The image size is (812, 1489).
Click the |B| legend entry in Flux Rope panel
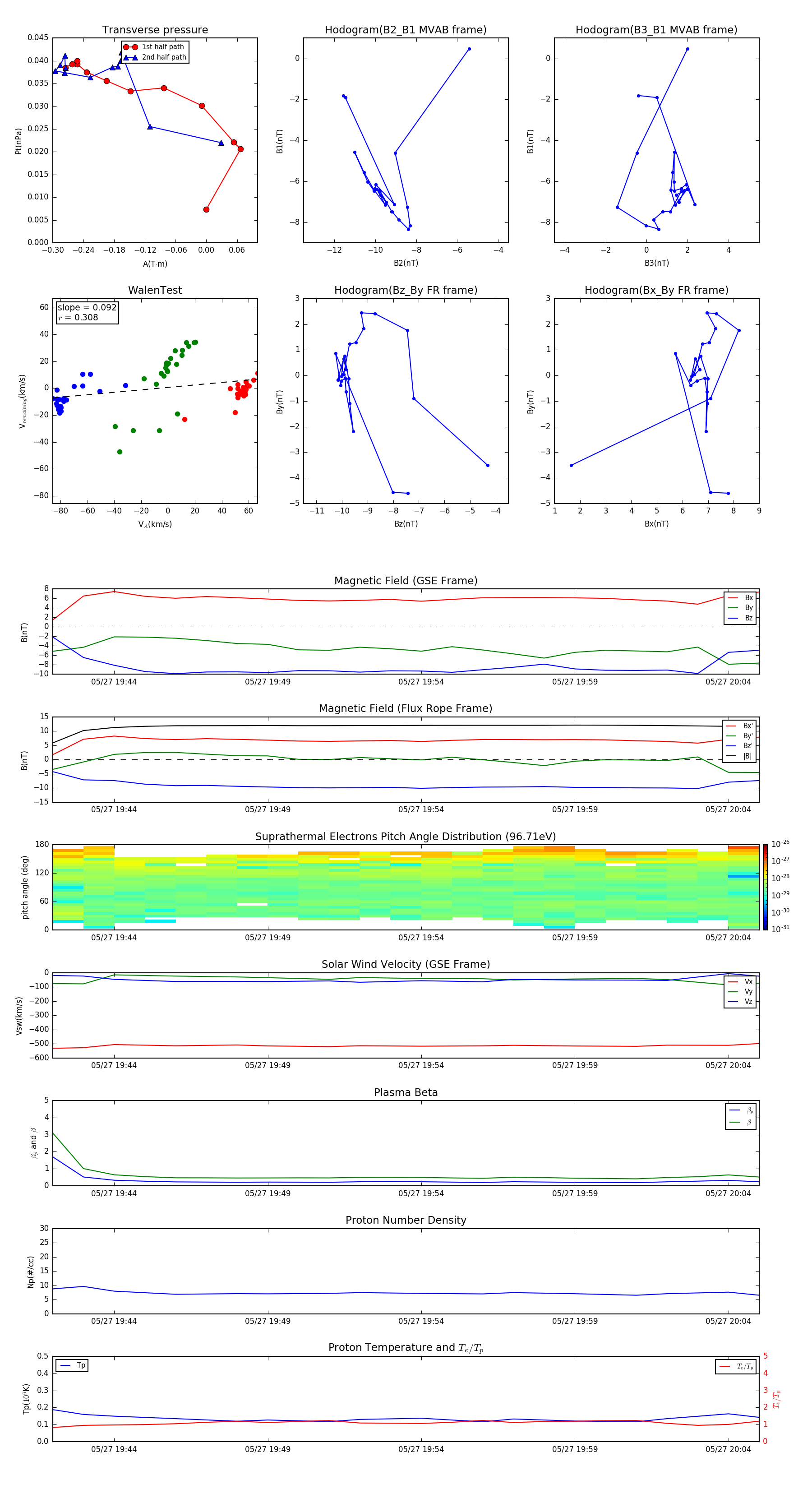tap(740, 756)
